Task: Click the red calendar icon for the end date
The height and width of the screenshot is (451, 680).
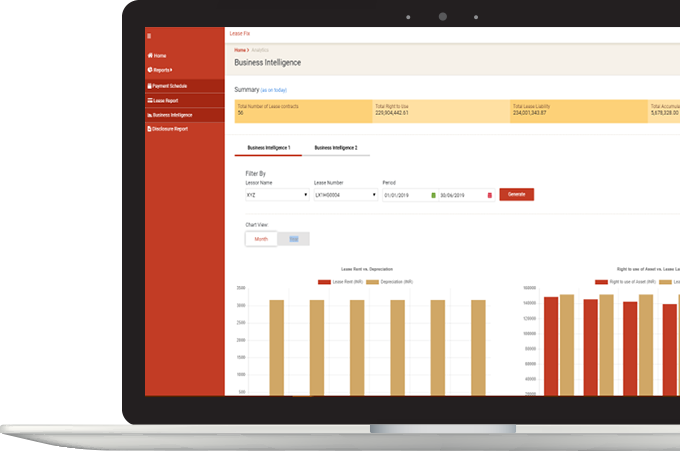Action: point(489,195)
